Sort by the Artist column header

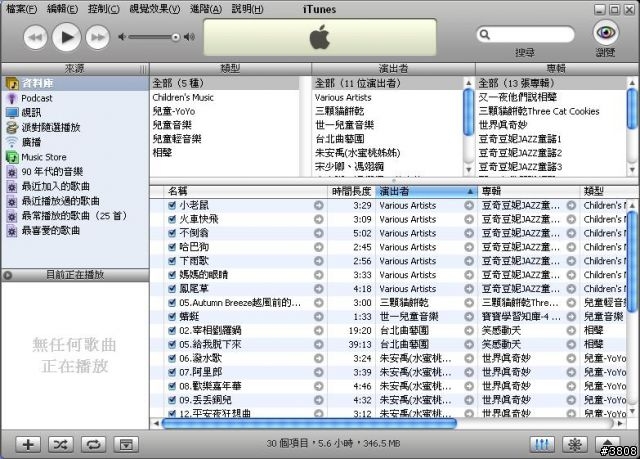[427, 191]
